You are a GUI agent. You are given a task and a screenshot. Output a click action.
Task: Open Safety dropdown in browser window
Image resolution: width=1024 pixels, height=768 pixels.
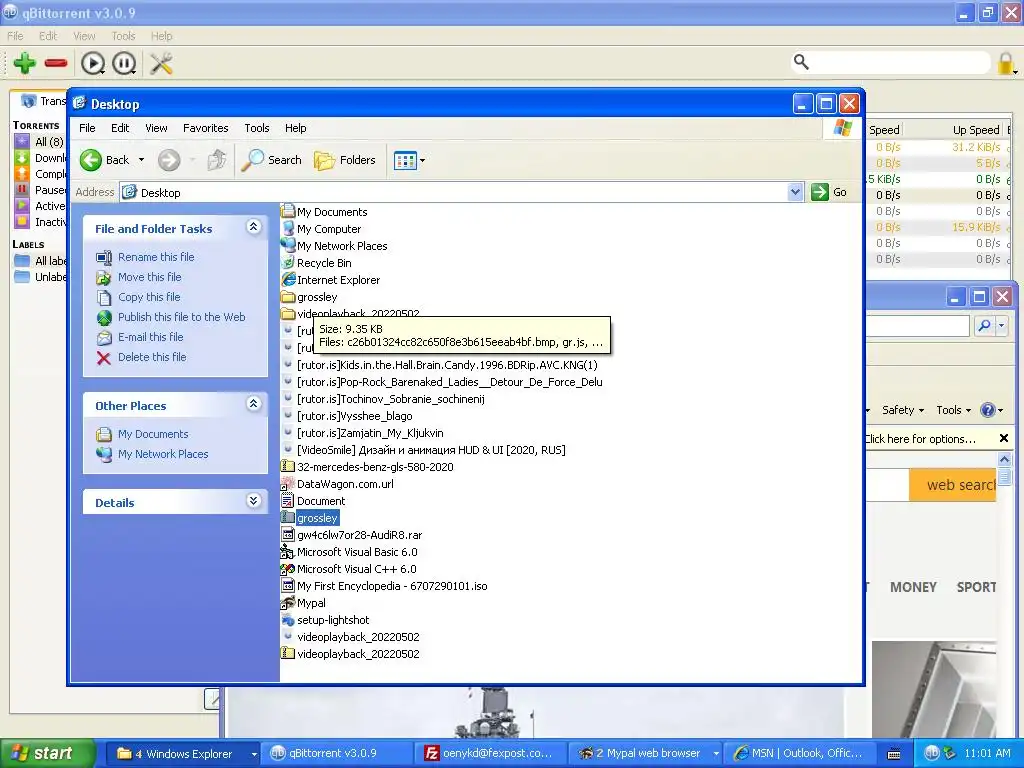tap(903, 410)
